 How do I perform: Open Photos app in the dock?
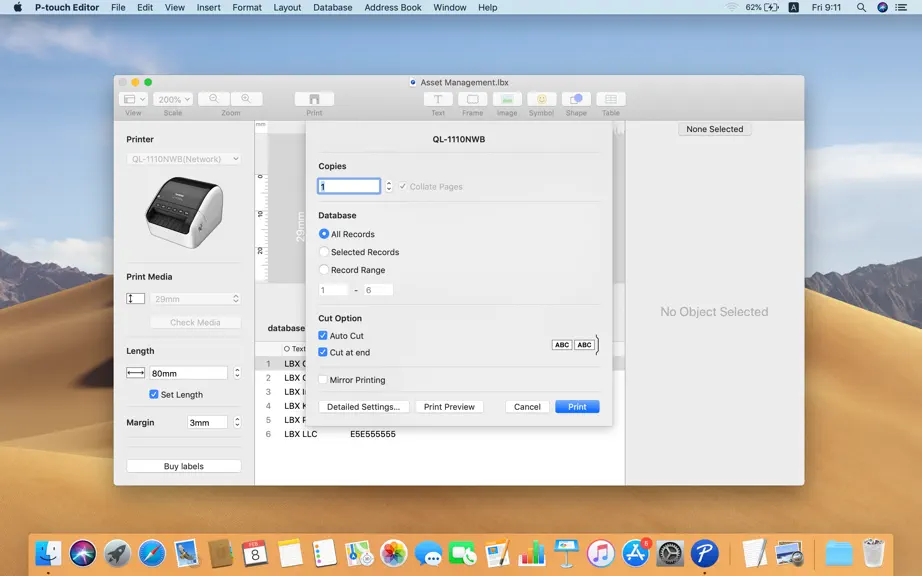tap(393, 553)
